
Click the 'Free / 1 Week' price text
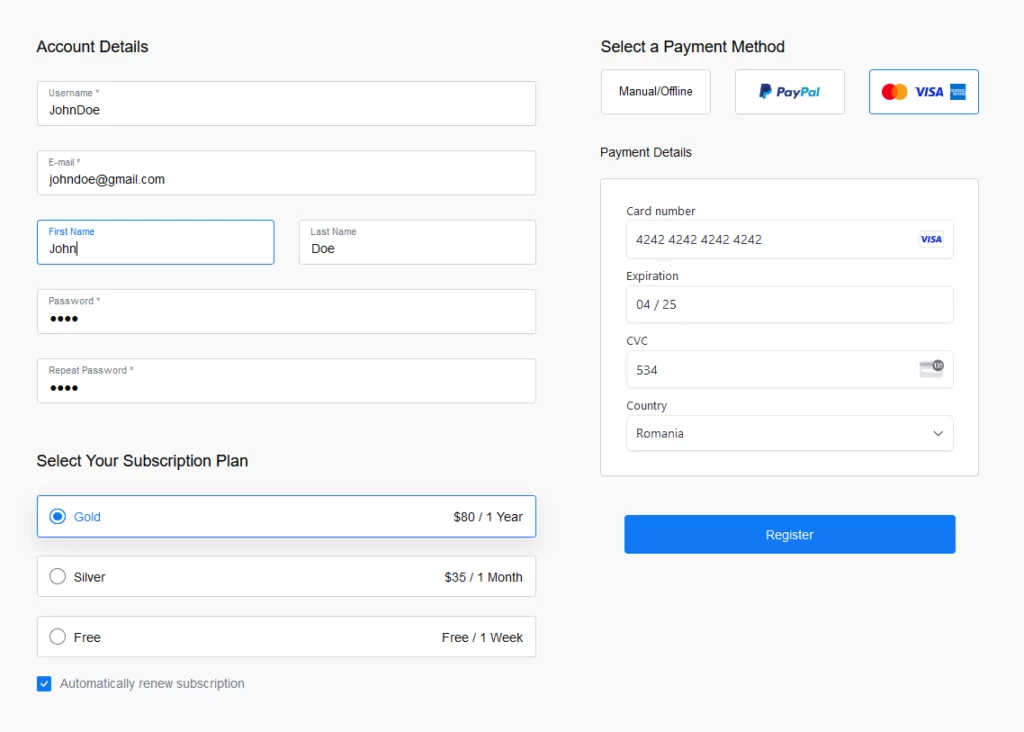coord(482,637)
